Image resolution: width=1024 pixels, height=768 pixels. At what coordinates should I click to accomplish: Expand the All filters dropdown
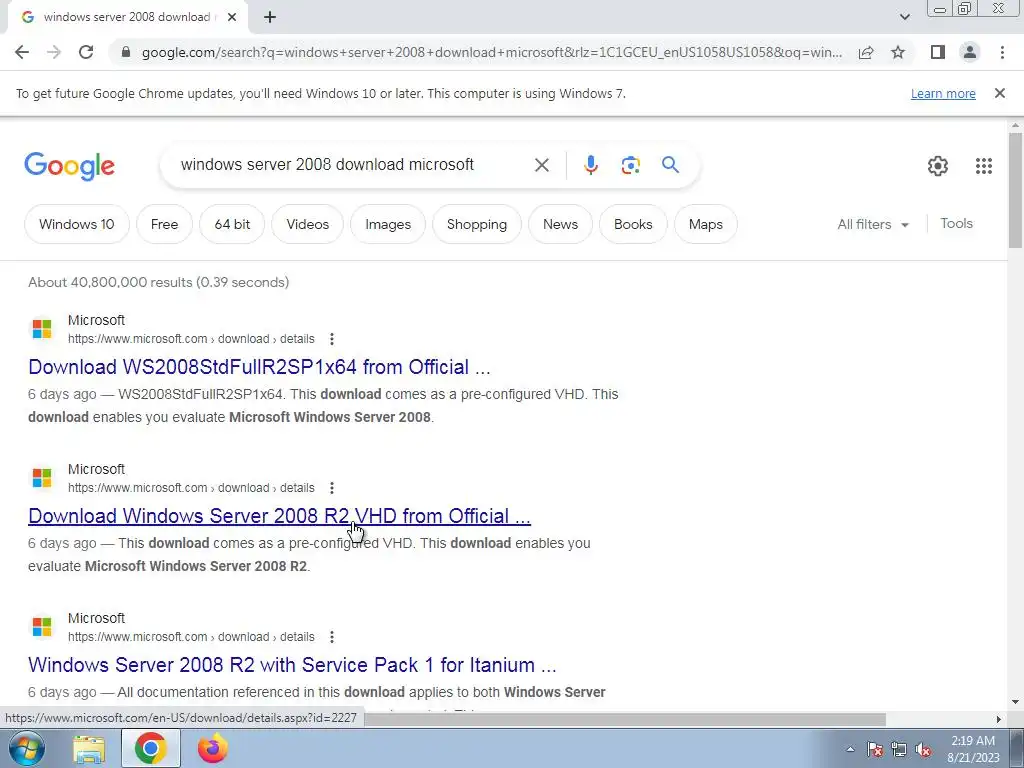tap(873, 224)
